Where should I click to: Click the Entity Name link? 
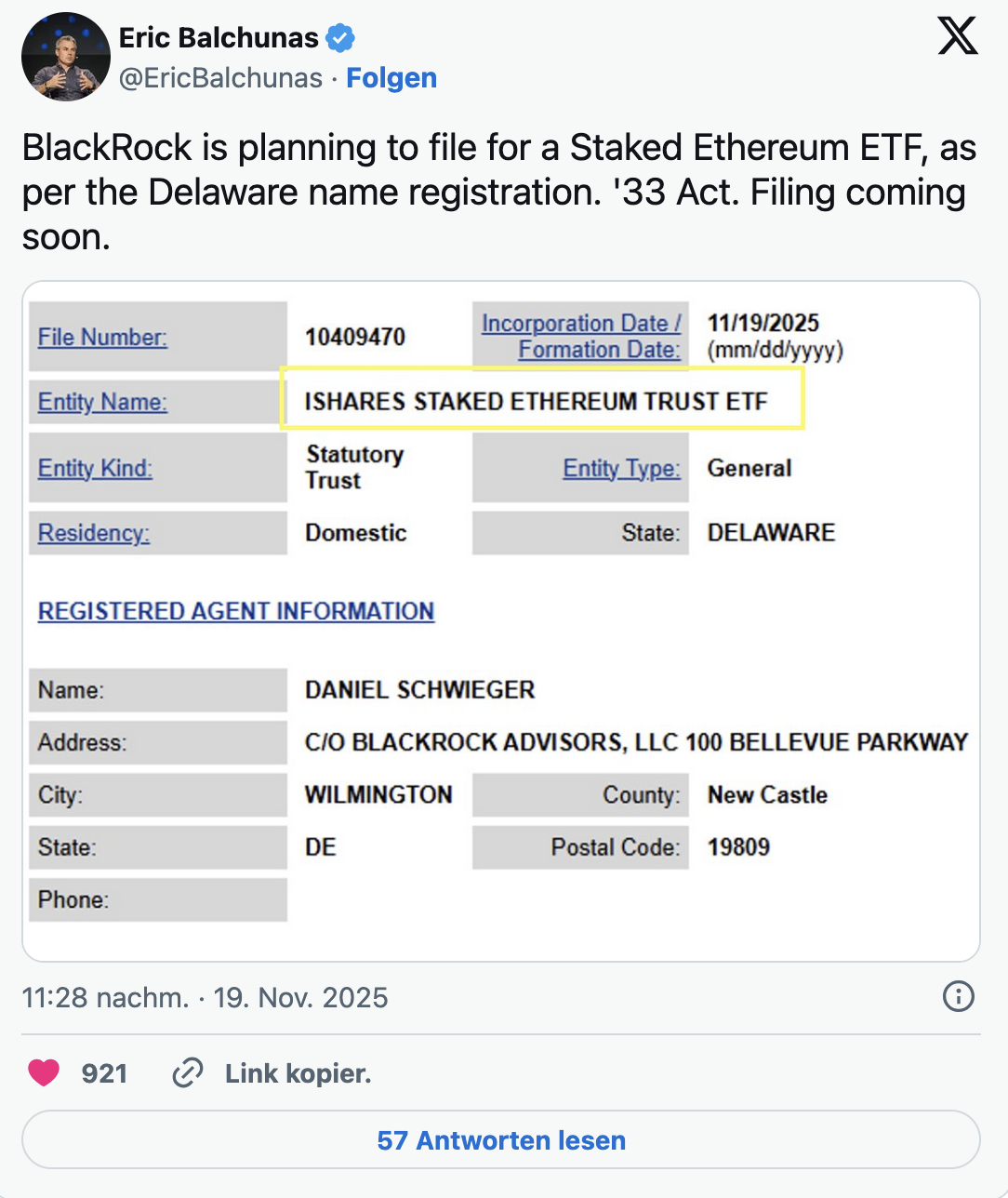click(102, 402)
